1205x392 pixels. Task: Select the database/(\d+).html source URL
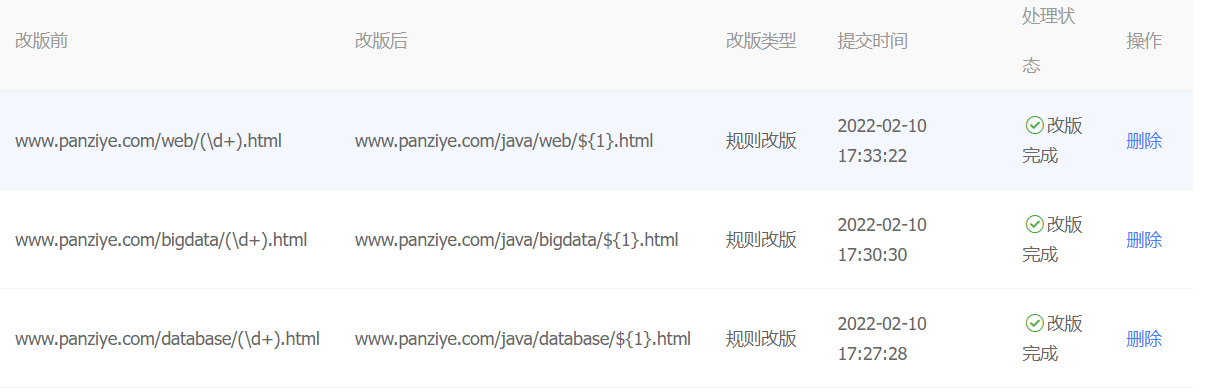tap(167, 339)
